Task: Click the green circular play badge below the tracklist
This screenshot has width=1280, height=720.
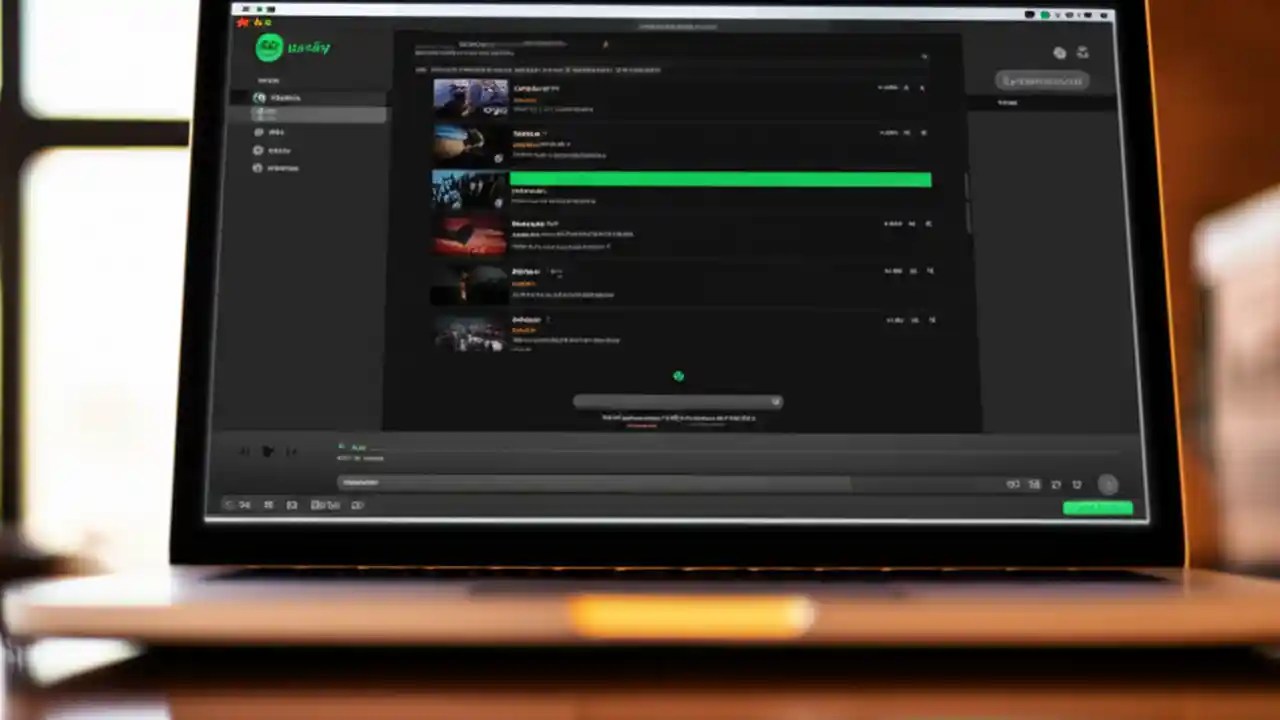Action: 678,376
